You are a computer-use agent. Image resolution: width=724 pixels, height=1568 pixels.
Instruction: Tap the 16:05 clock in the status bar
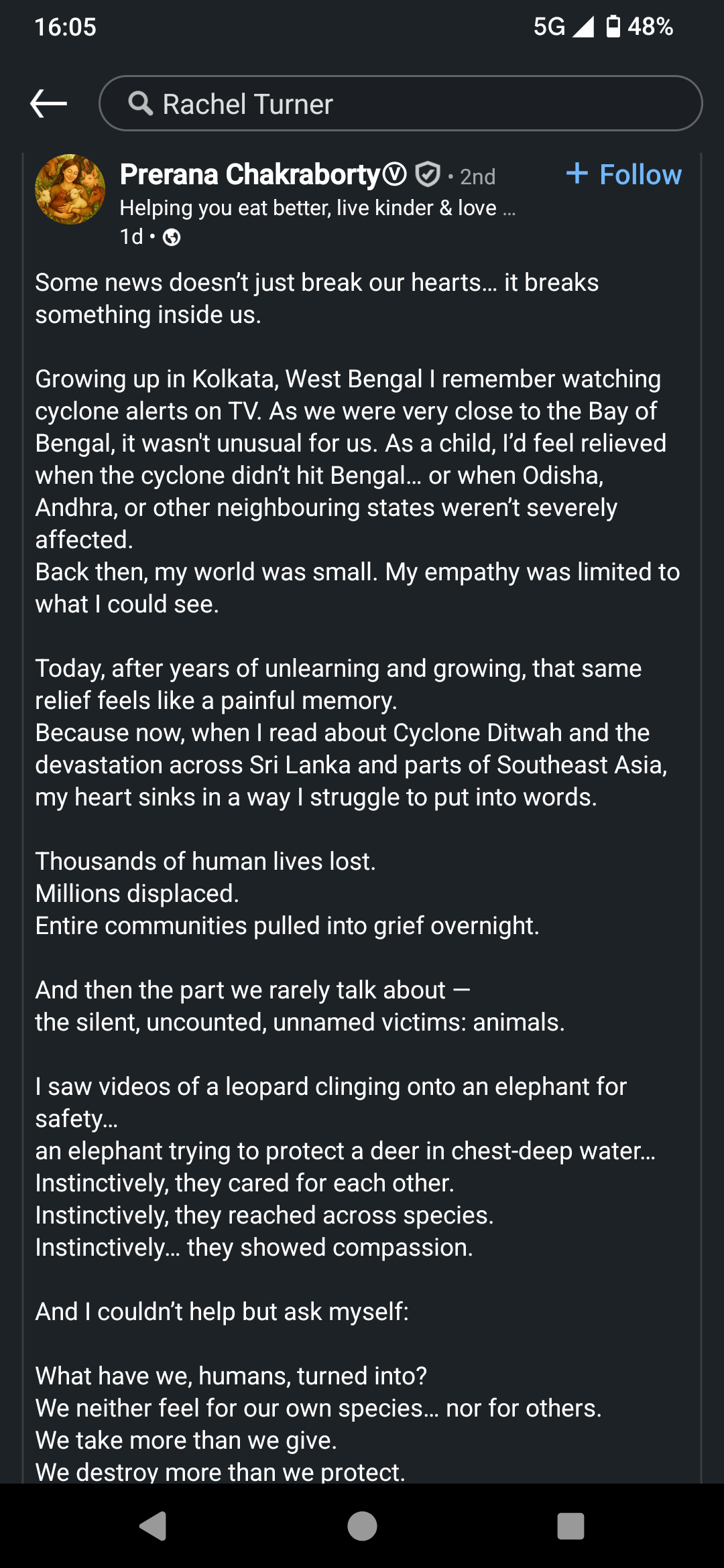(x=65, y=27)
